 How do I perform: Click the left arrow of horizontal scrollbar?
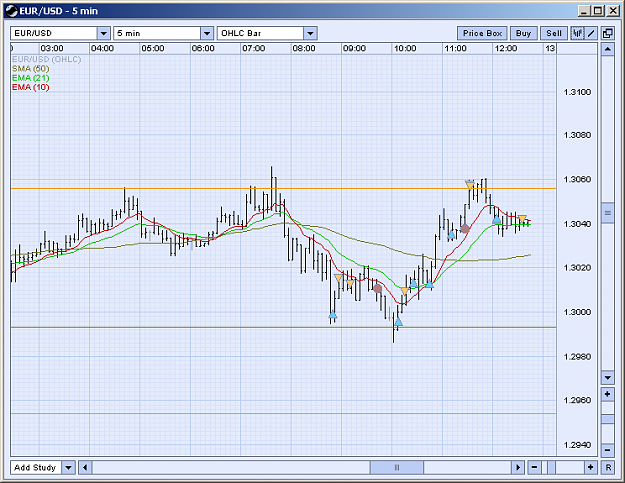click(85, 467)
